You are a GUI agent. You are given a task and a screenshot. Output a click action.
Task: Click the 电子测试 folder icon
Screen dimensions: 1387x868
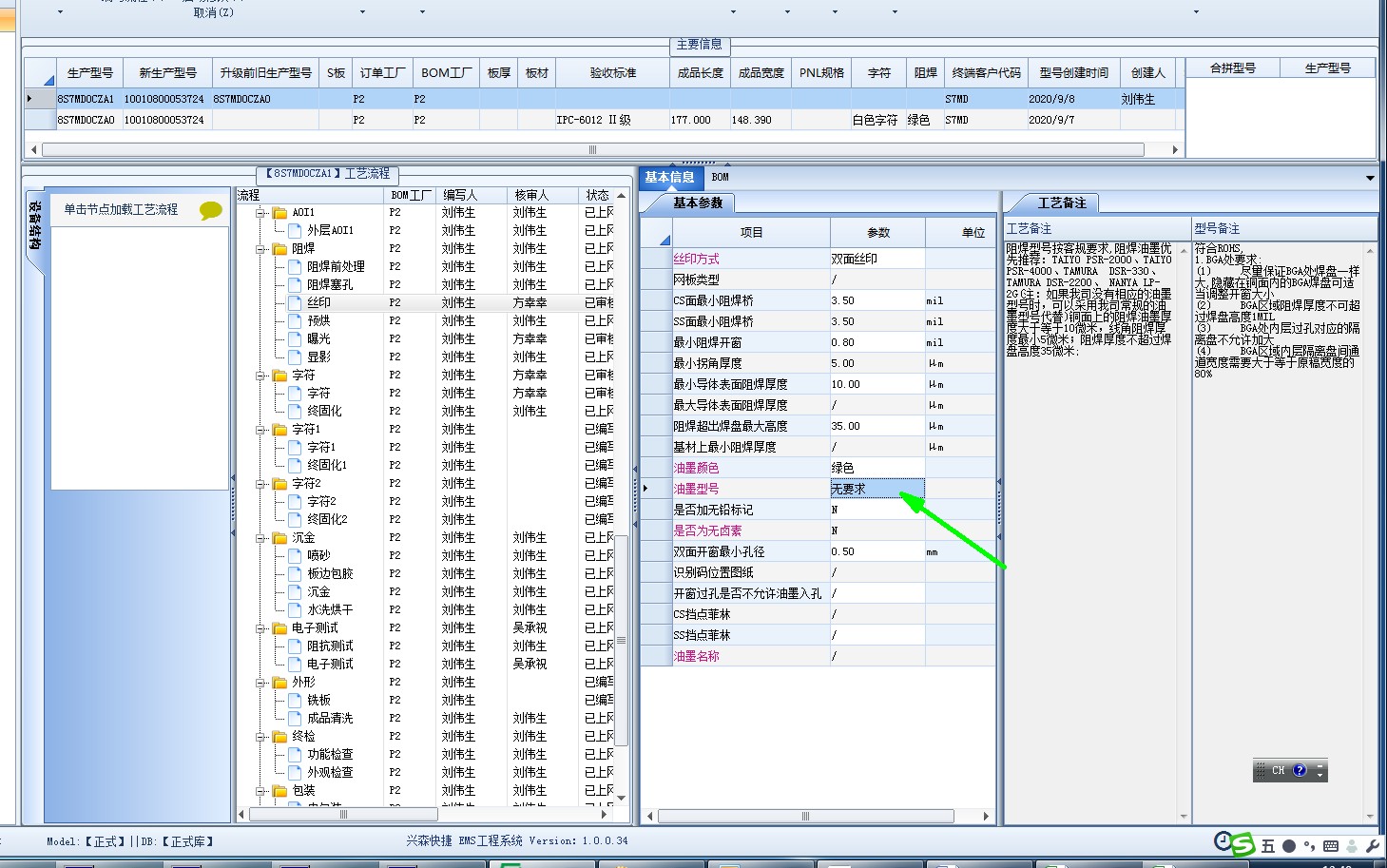coord(279,627)
